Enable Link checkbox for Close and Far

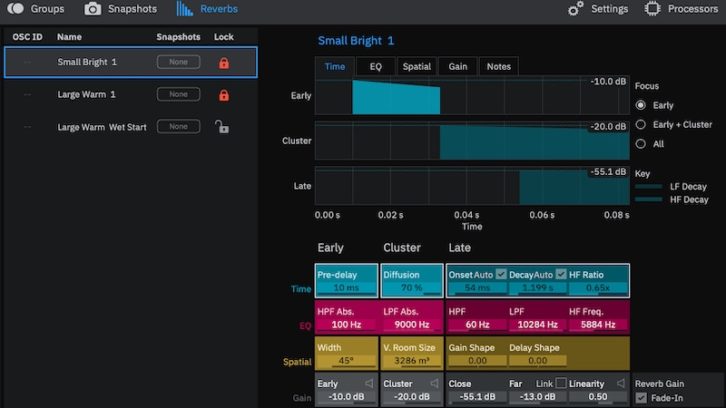pyautogui.click(x=561, y=383)
